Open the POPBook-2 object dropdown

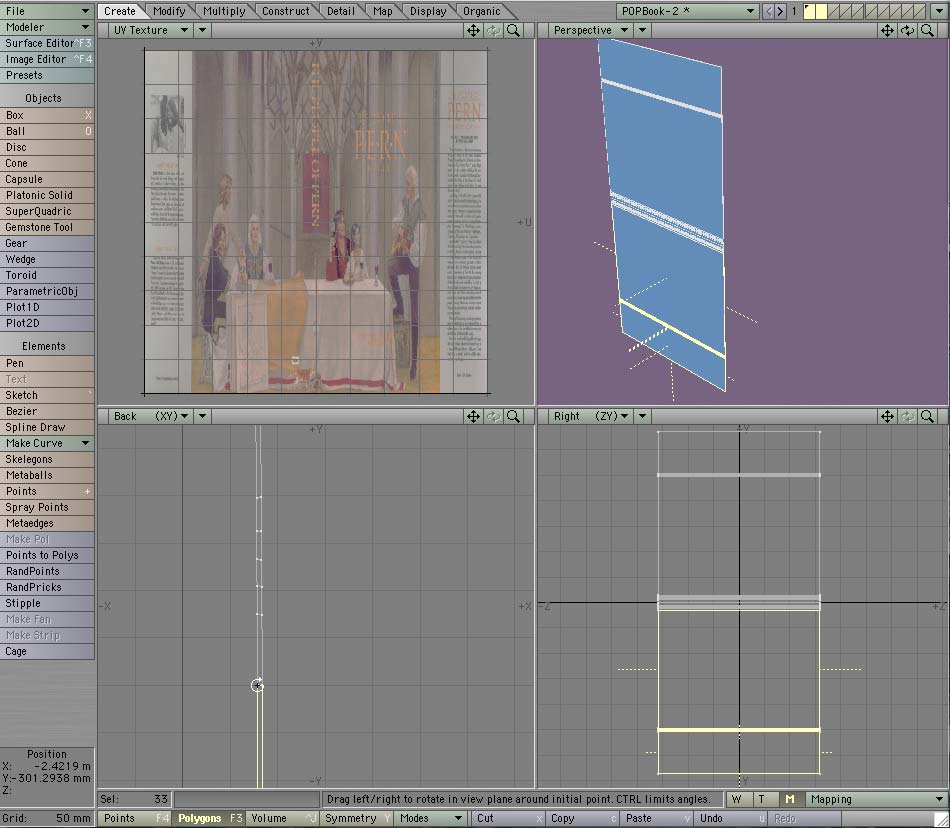688,11
